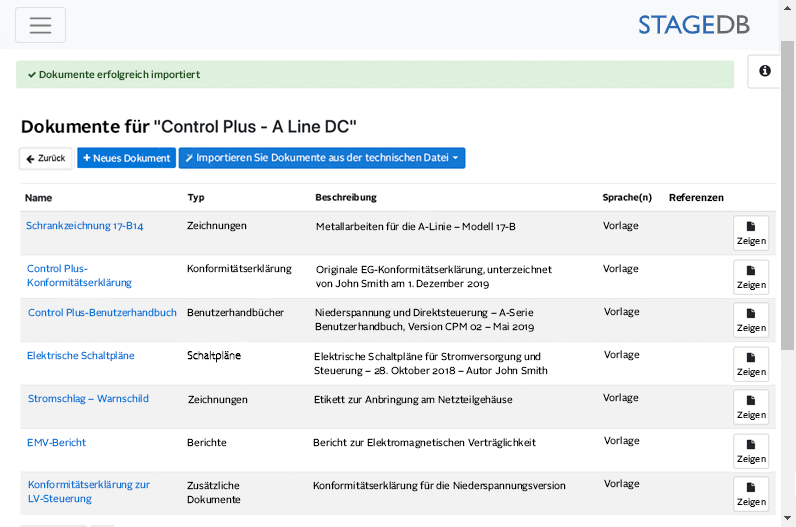Show the Stromschlag – Warnschild document
This screenshot has height=527, width=796.
tap(750, 407)
